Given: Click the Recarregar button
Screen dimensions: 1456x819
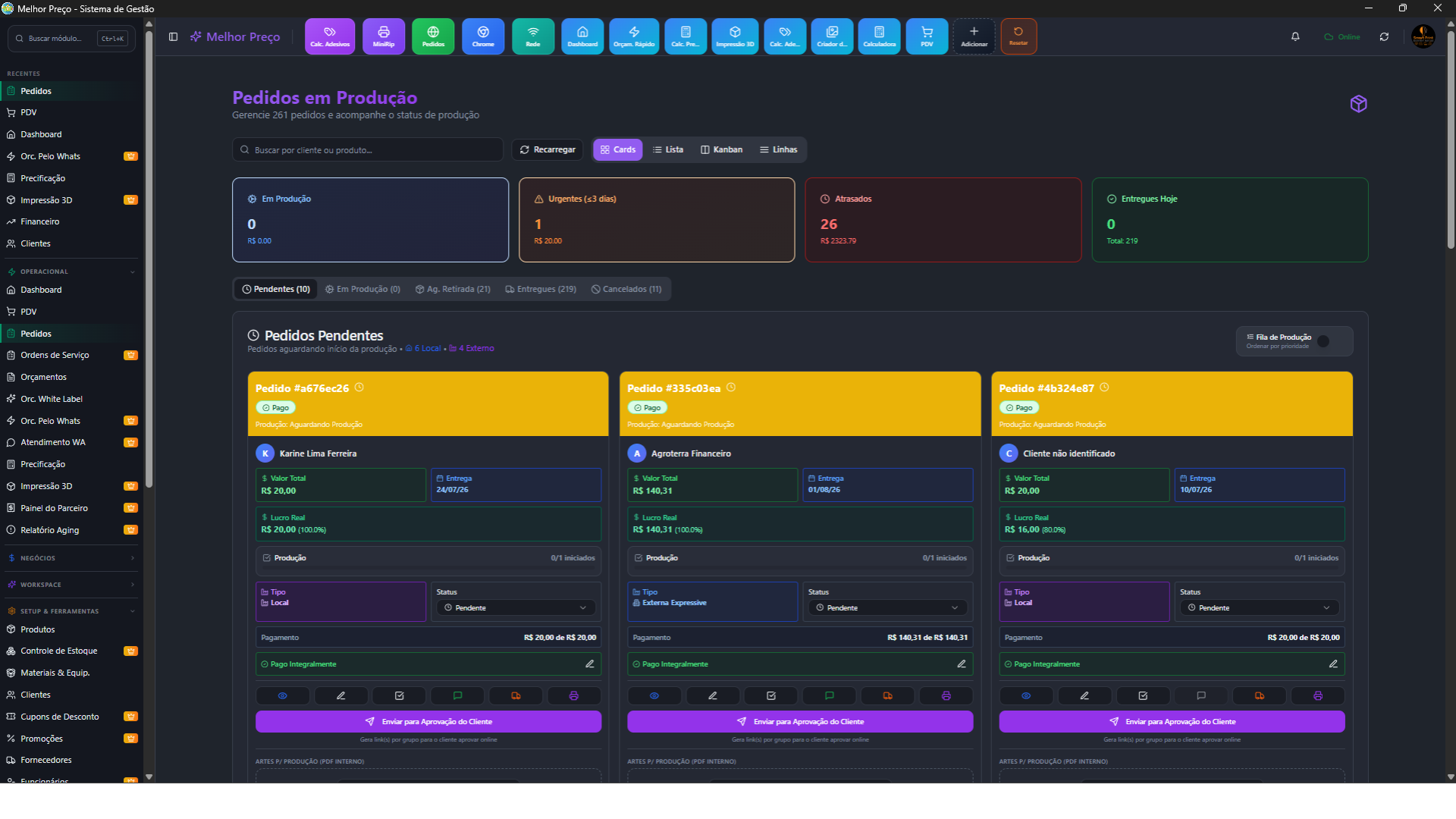Looking at the screenshot, I should [548, 149].
